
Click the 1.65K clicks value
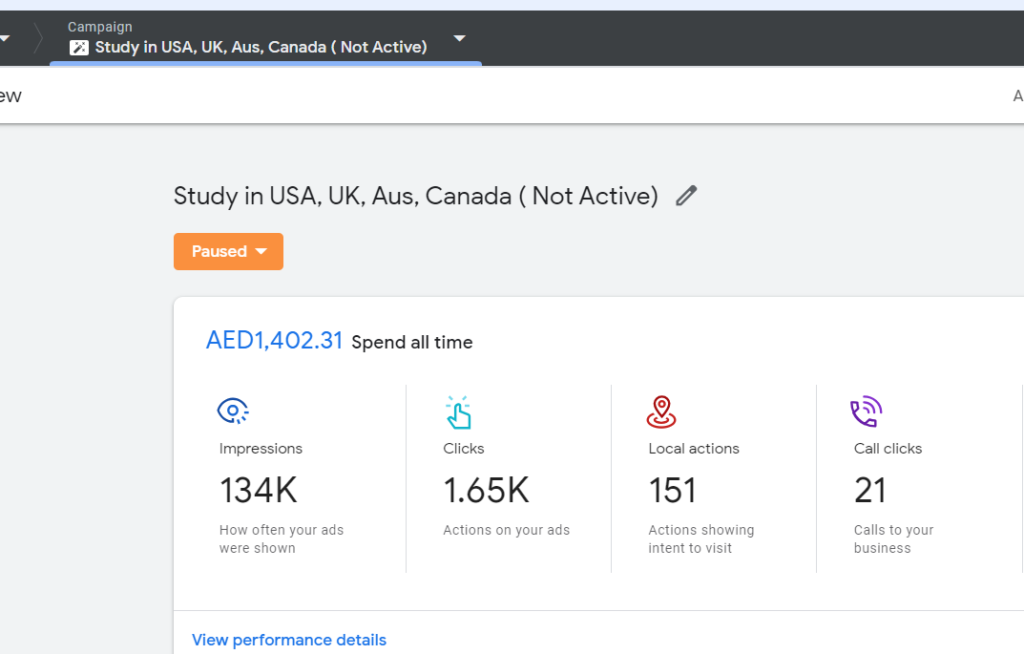pyautogui.click(x=486, y=490)
